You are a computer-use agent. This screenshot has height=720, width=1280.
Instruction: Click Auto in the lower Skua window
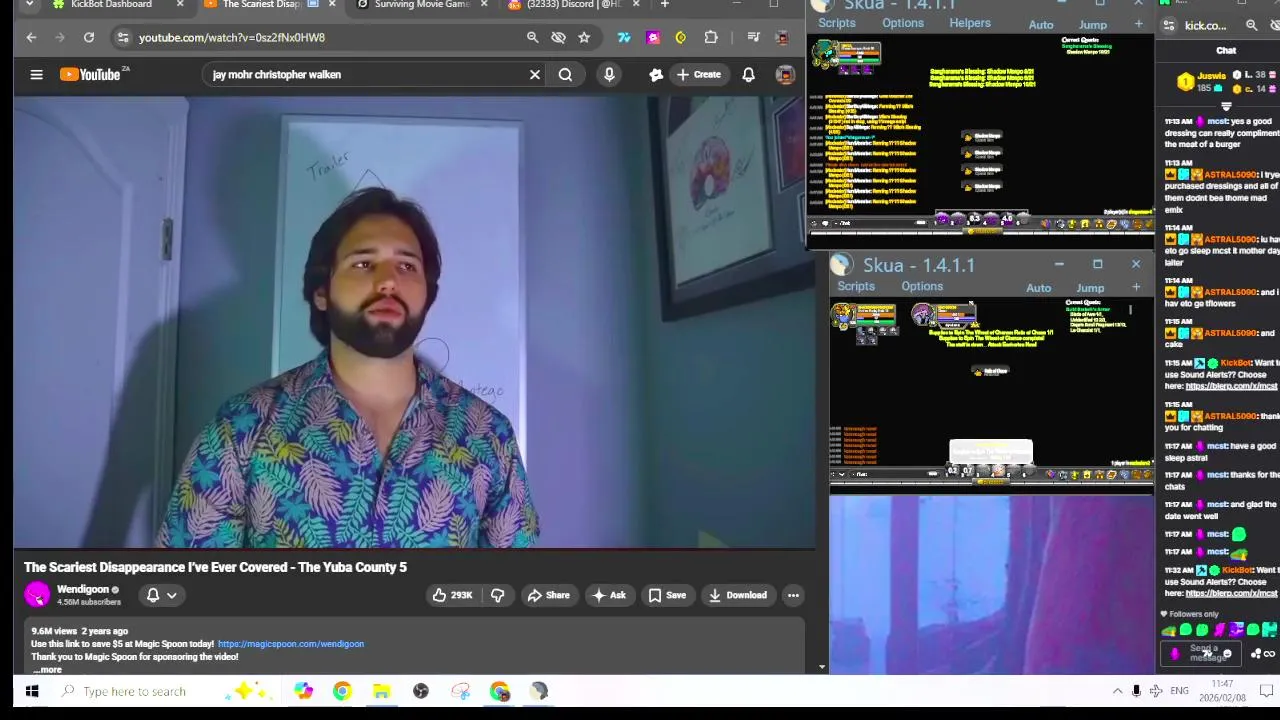1038,288
